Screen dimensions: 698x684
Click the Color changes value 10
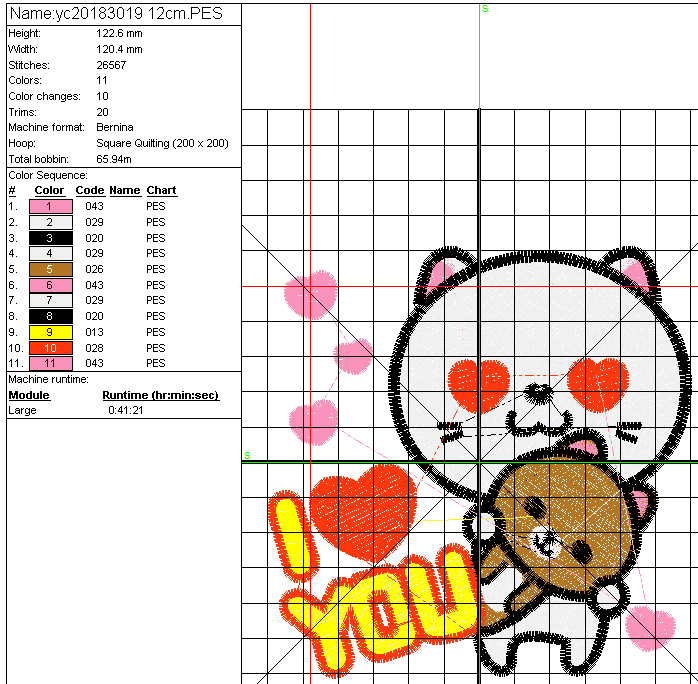[x=102, y=96]
